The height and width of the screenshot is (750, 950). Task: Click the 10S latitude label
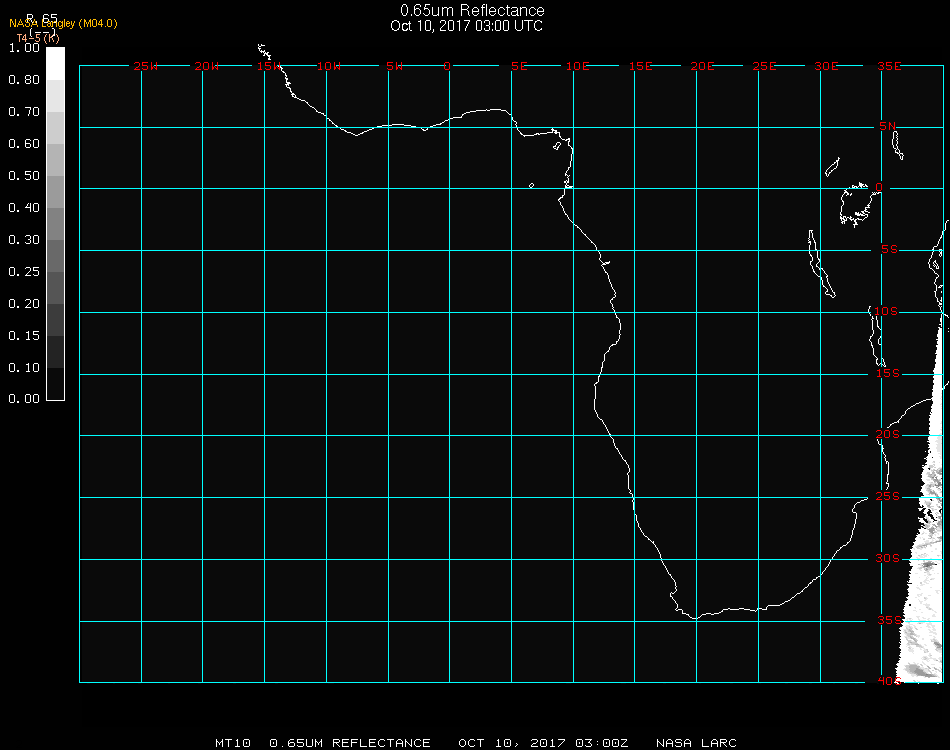coord(886,311)
